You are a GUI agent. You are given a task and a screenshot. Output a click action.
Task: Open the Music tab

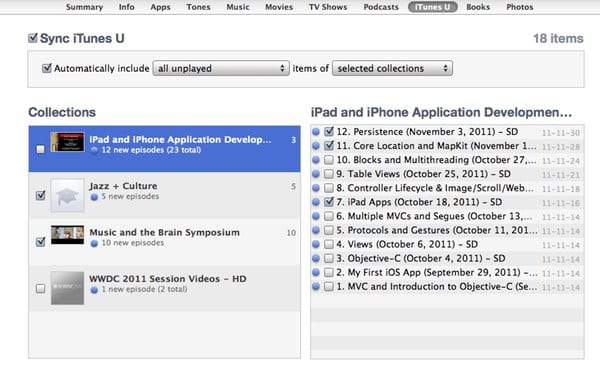(x=238, y=7)
